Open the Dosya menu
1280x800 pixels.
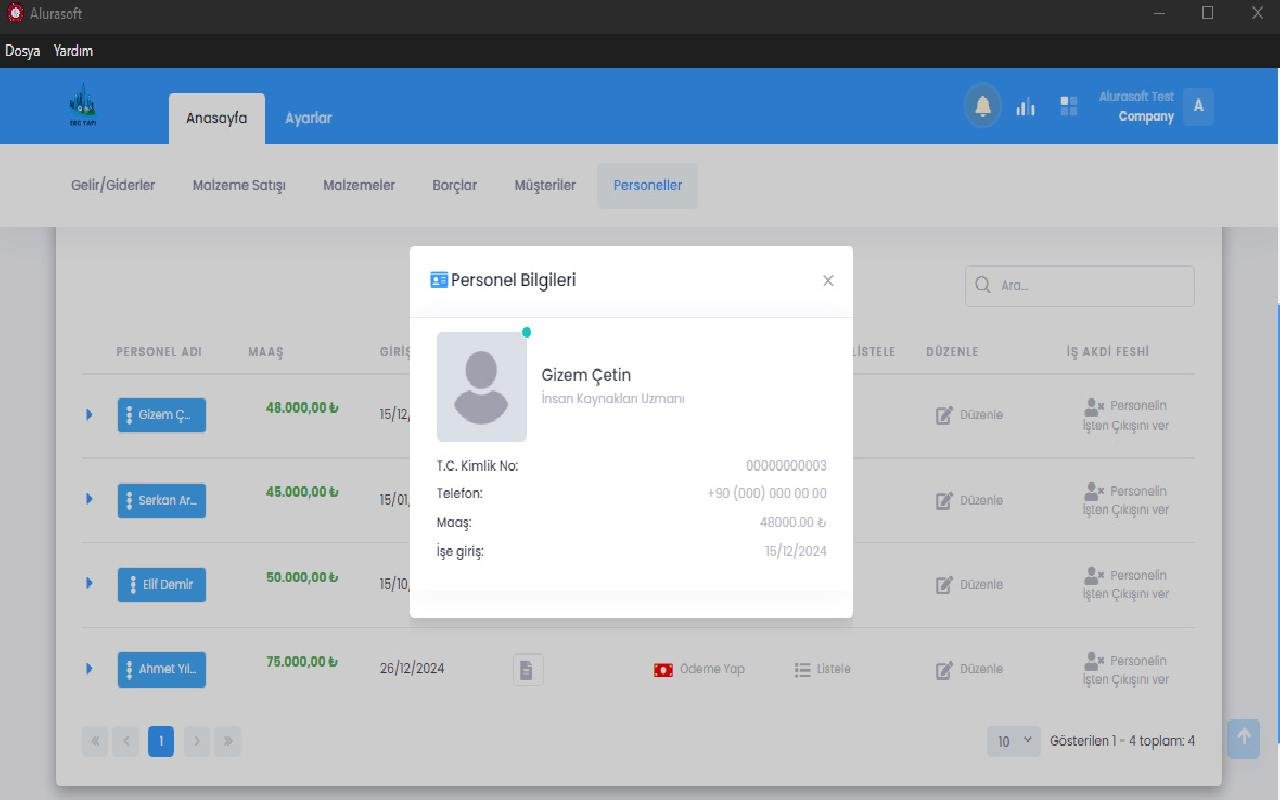point(22,51)
